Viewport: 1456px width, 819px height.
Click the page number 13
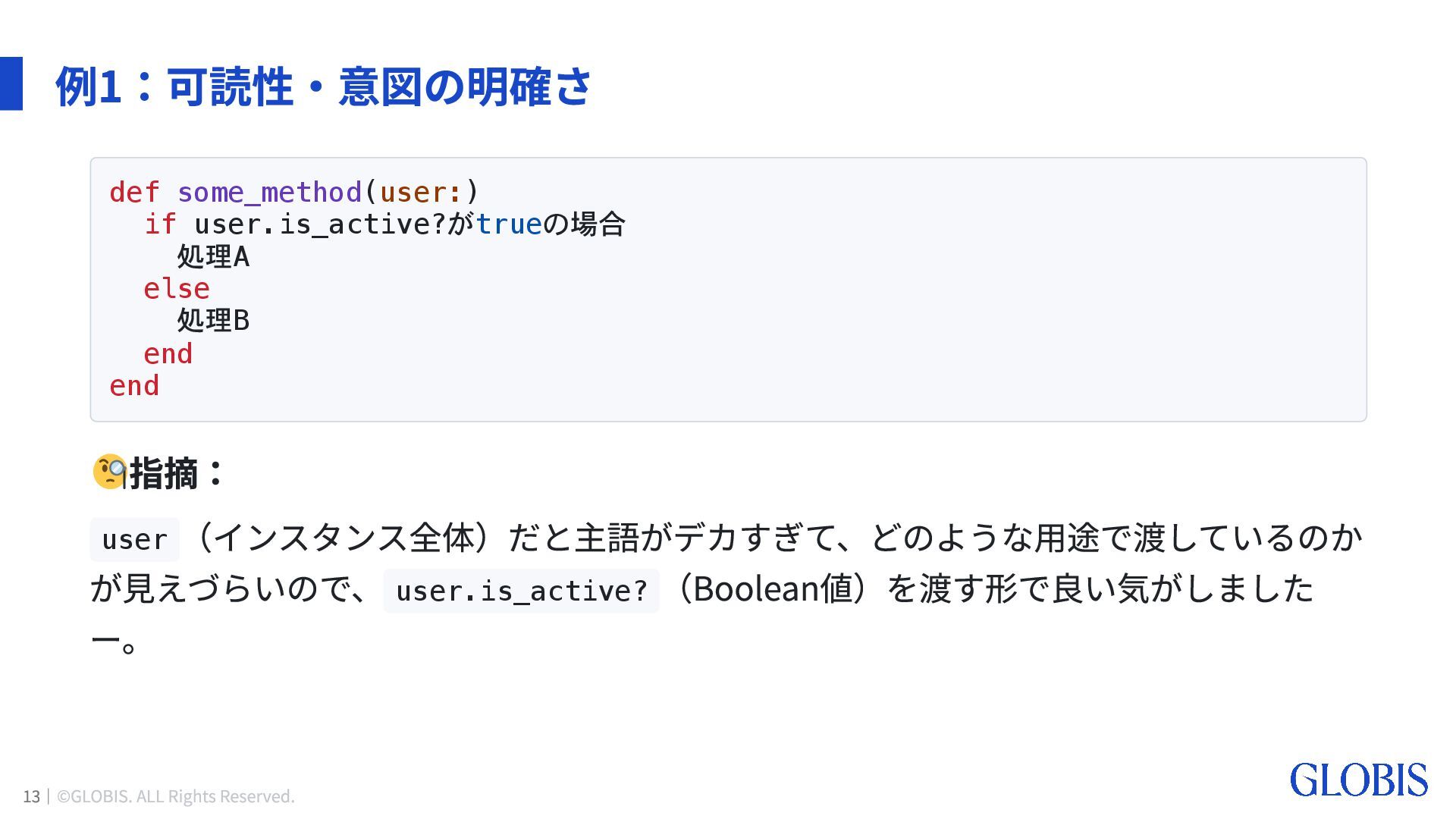pyautogui.click(x=31, y=796)
